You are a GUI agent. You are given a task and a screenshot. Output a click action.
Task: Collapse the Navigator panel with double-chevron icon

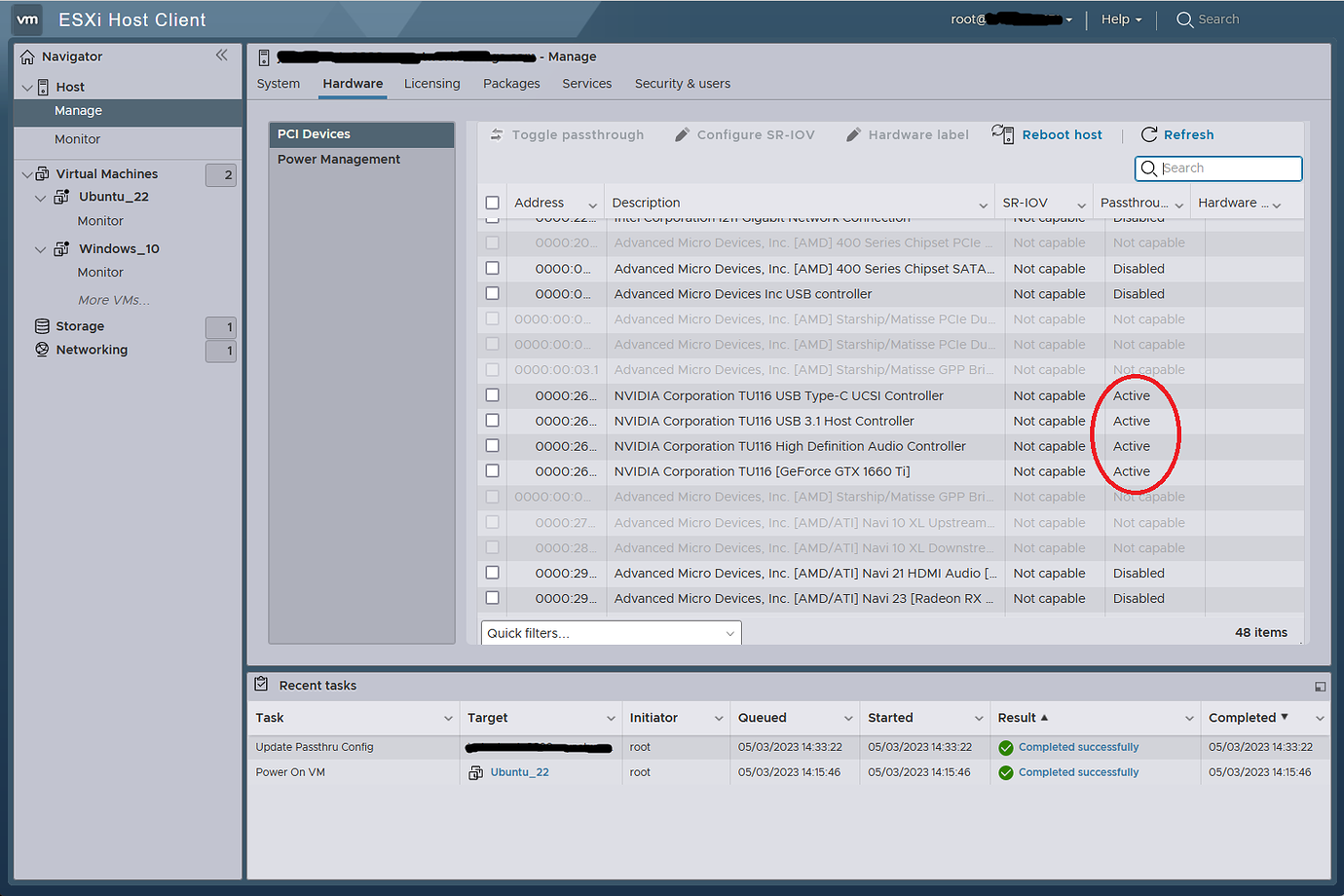222,56
